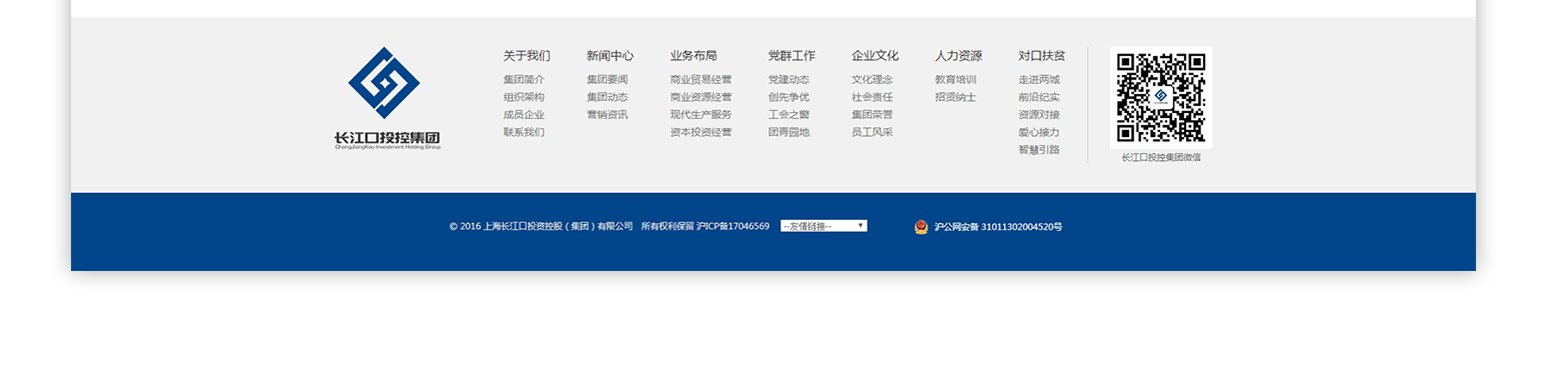1546x369 pixels.
Task: Open the 员工风采 link
Action: [872, 132]
